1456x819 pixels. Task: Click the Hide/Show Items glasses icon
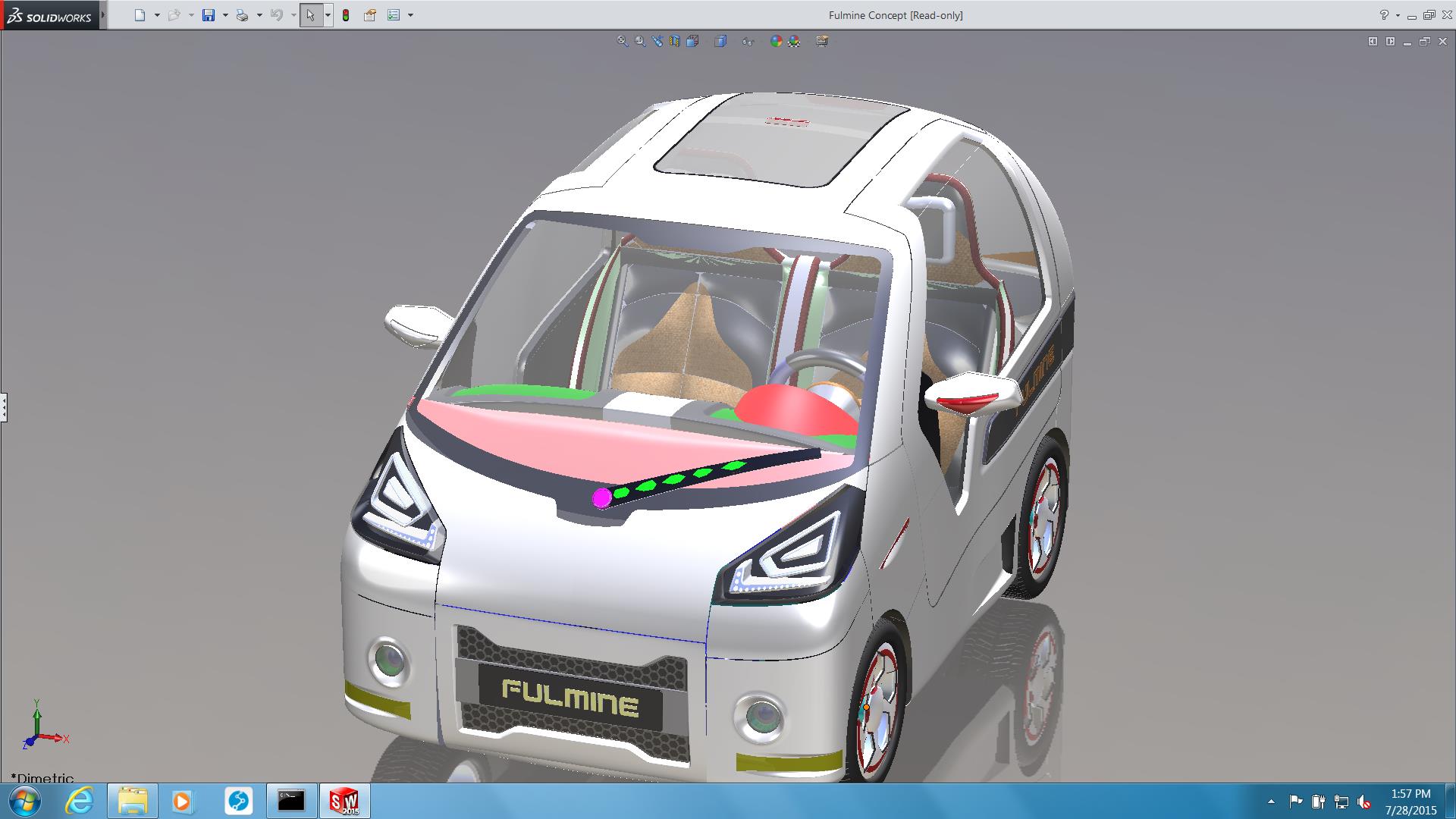click(748, 42)
